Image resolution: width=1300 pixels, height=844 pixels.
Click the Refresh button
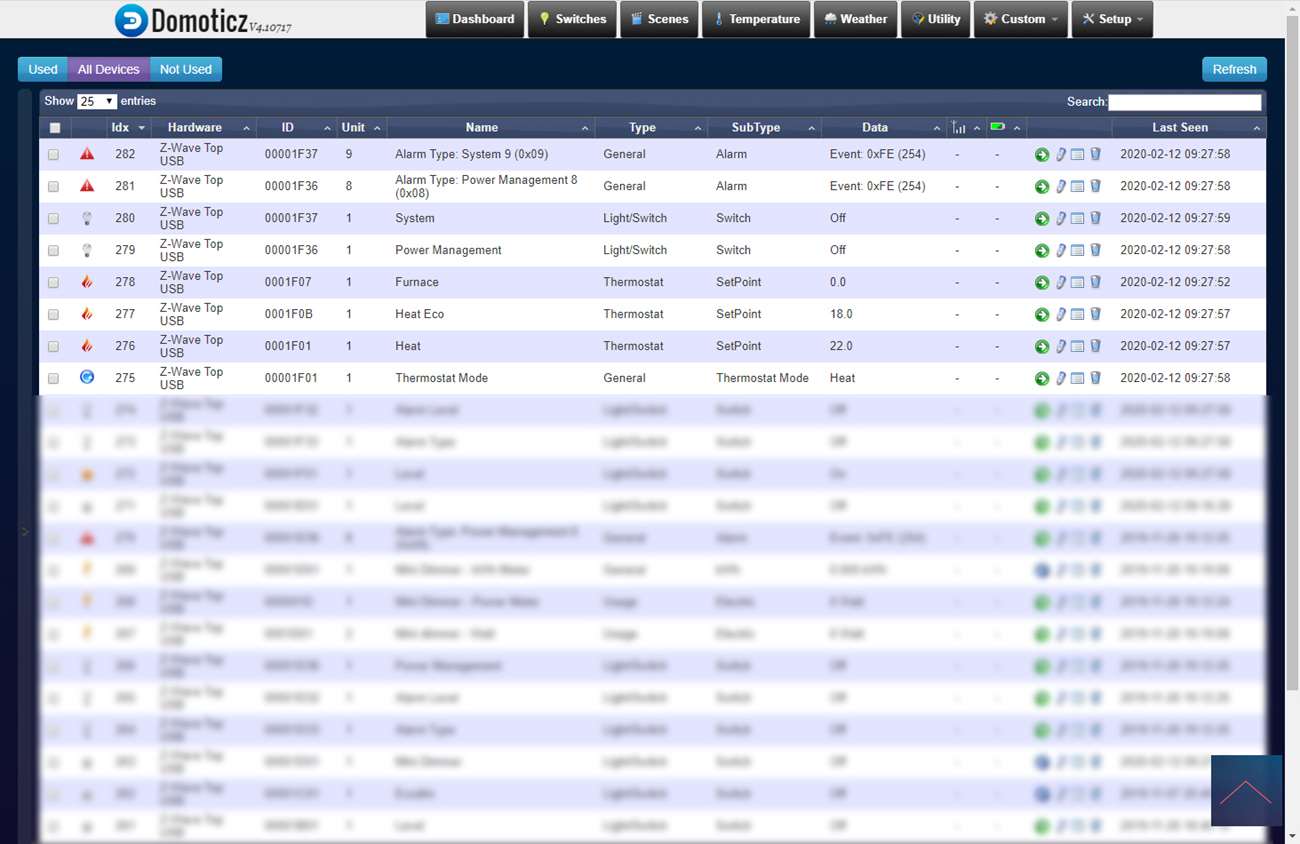pos(1234,69)
